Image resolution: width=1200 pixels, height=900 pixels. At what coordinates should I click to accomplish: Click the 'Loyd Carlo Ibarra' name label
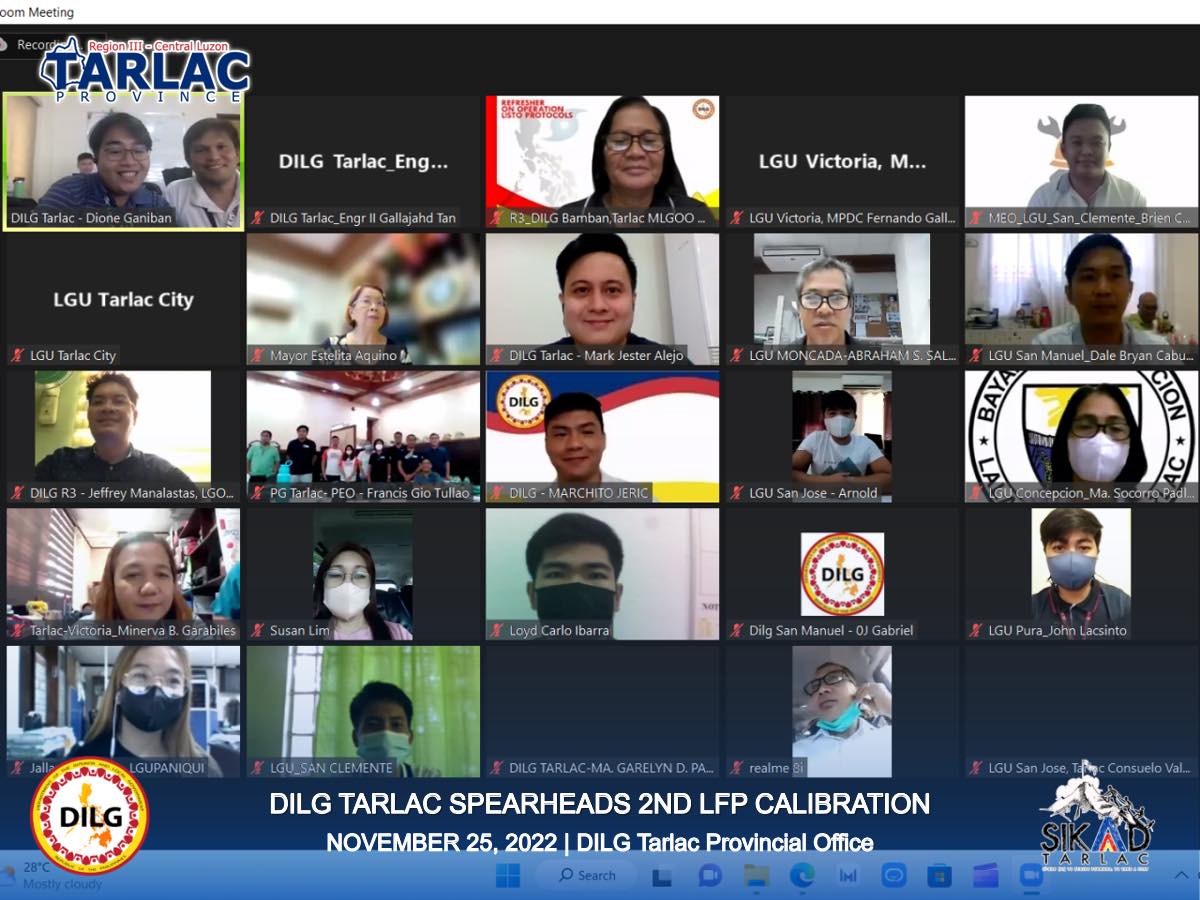[x=559, y=630]
